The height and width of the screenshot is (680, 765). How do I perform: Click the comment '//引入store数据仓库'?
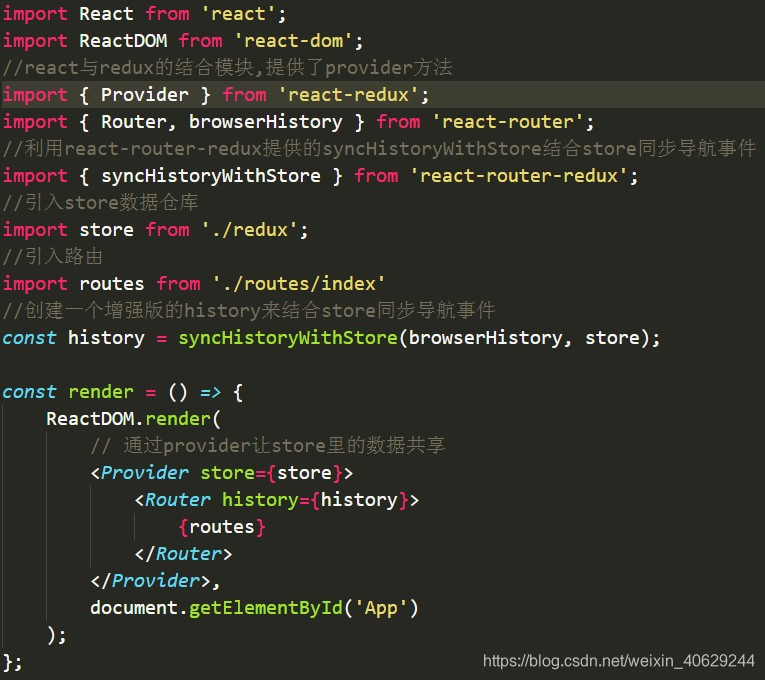(x=101, y=202)
